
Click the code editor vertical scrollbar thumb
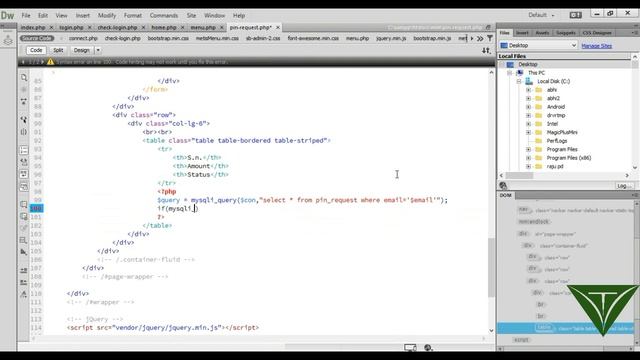click(x=491, y=267)
